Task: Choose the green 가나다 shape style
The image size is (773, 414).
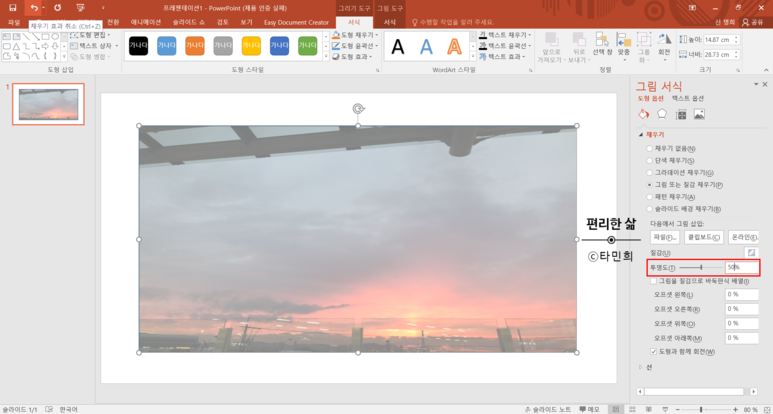Action: click(308, 46)
